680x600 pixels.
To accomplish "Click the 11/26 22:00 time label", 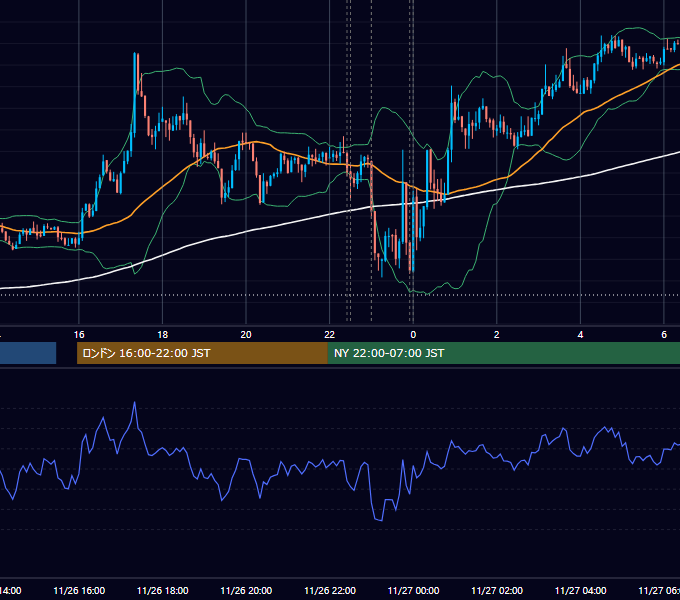I will (330, 590).
